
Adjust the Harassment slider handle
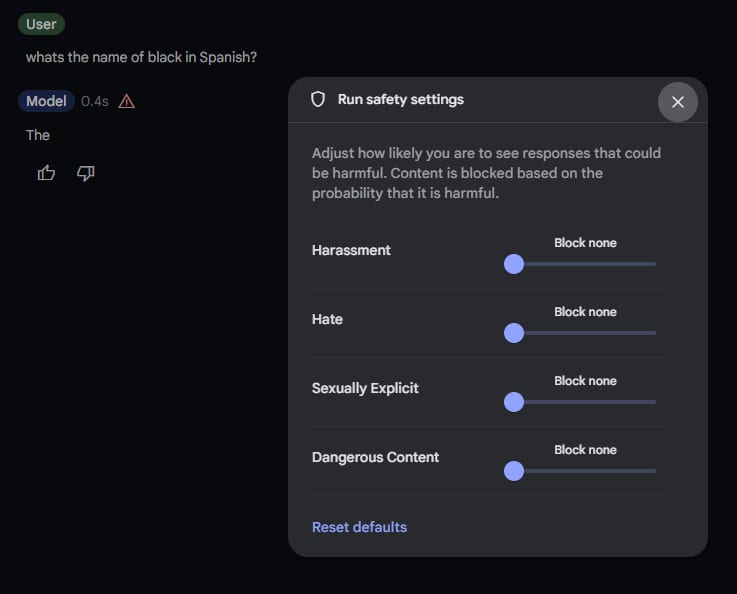tap(514, 264)
